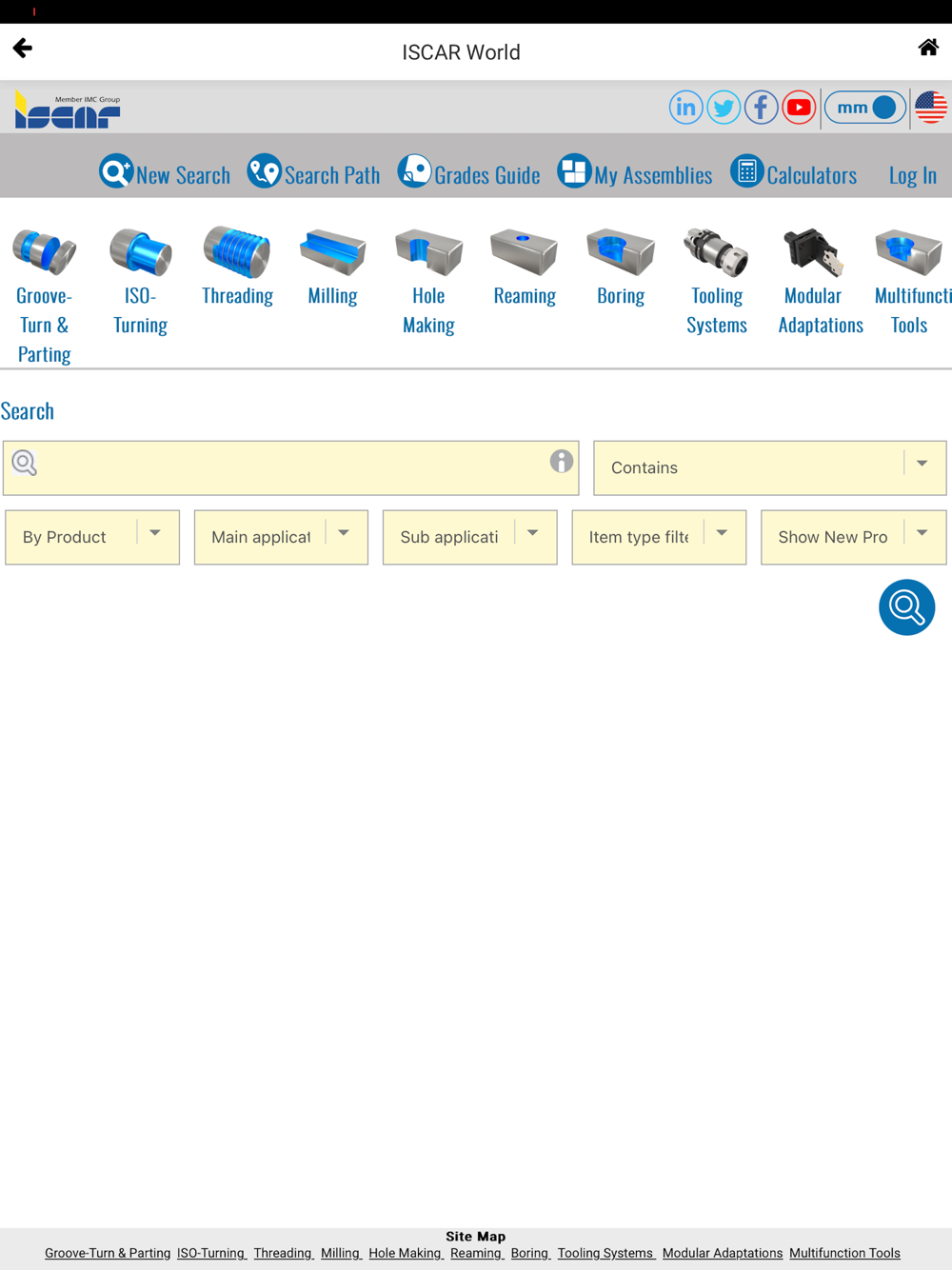Select the US flag language icon
Viewport: 952px width, 1270px height.
[x=931, y=108]
